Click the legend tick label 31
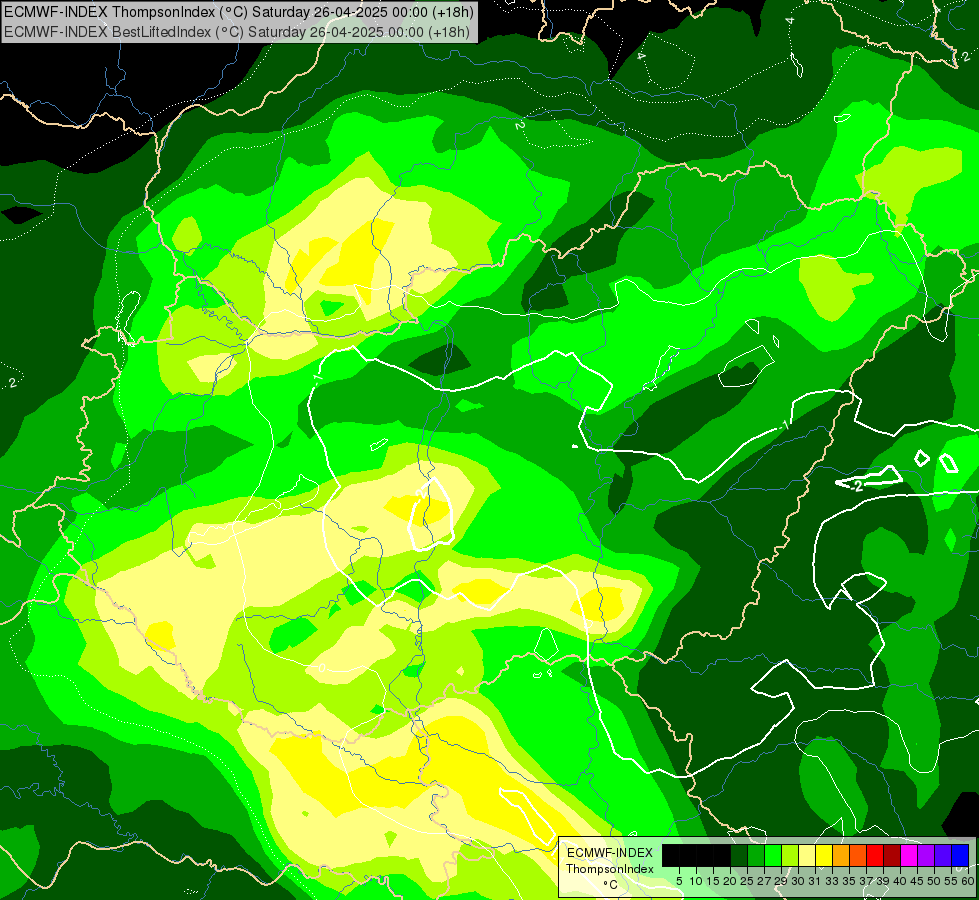 click(815, 881)
